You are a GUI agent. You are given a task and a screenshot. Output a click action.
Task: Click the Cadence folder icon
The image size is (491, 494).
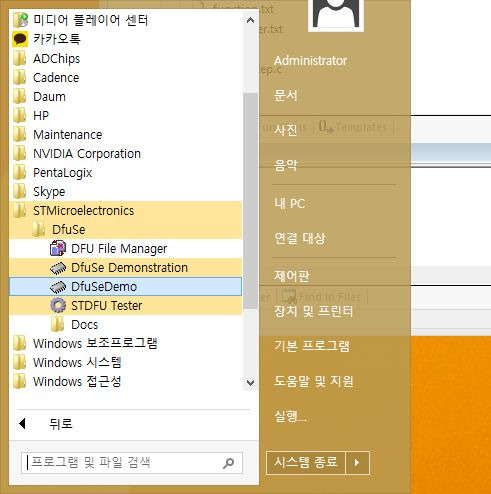pos(20,77)
